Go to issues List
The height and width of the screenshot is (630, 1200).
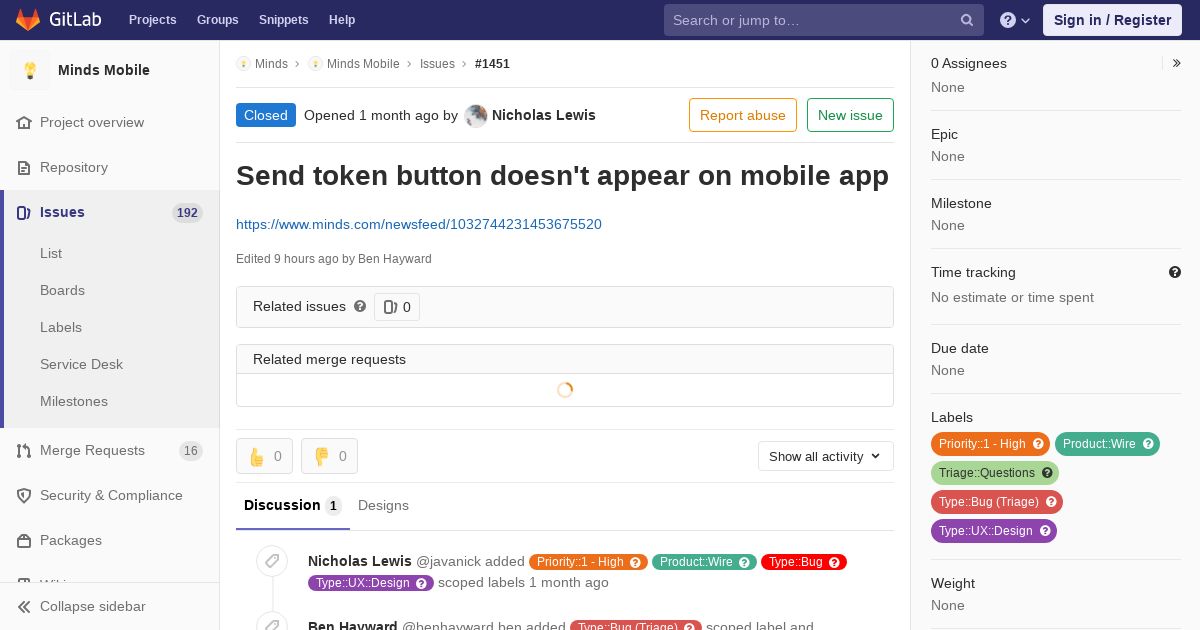(x=51, y=253)
